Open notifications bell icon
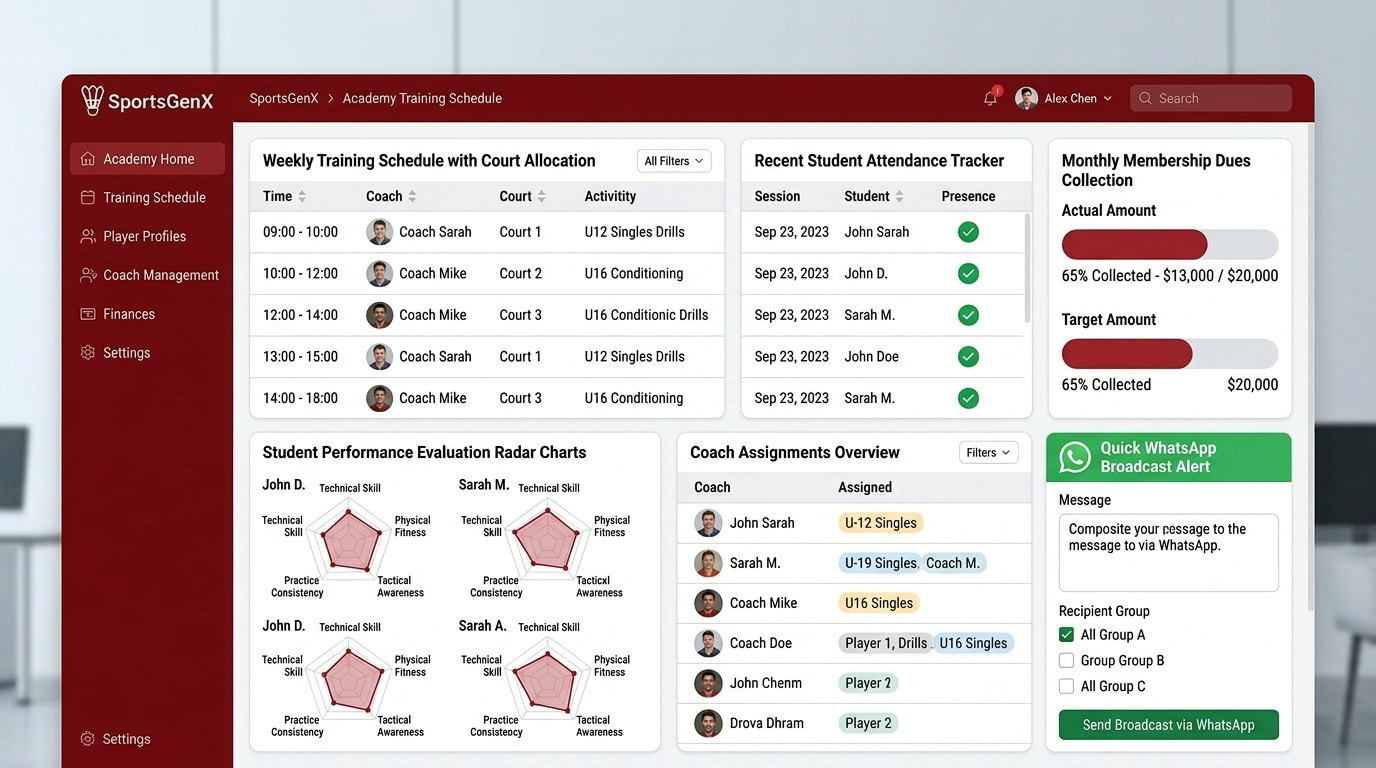The width and height of the screenshot is (1376, 768). pos(990,98)
